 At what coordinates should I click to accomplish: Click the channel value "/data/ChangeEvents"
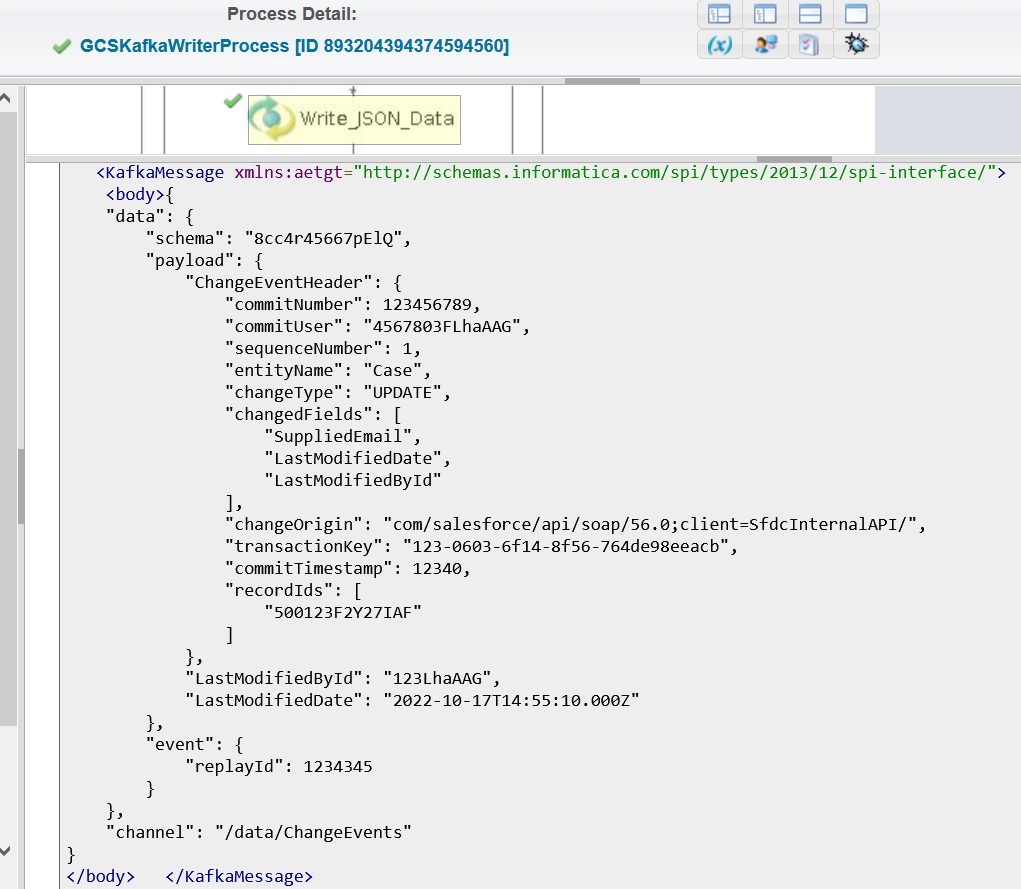tap(313, 832)
